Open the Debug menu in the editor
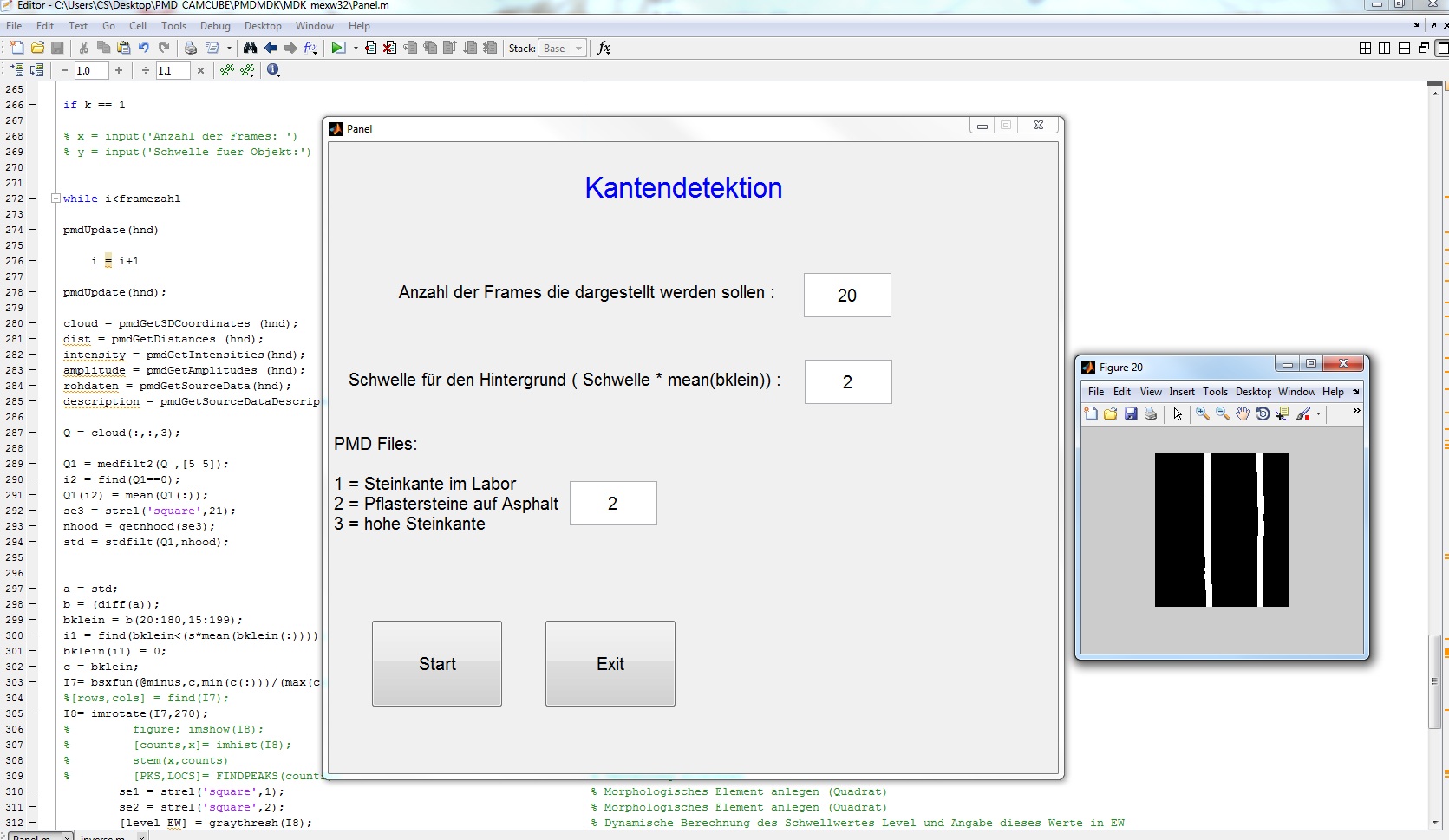This screenshot has height=840, width=1449. (215, 26)
